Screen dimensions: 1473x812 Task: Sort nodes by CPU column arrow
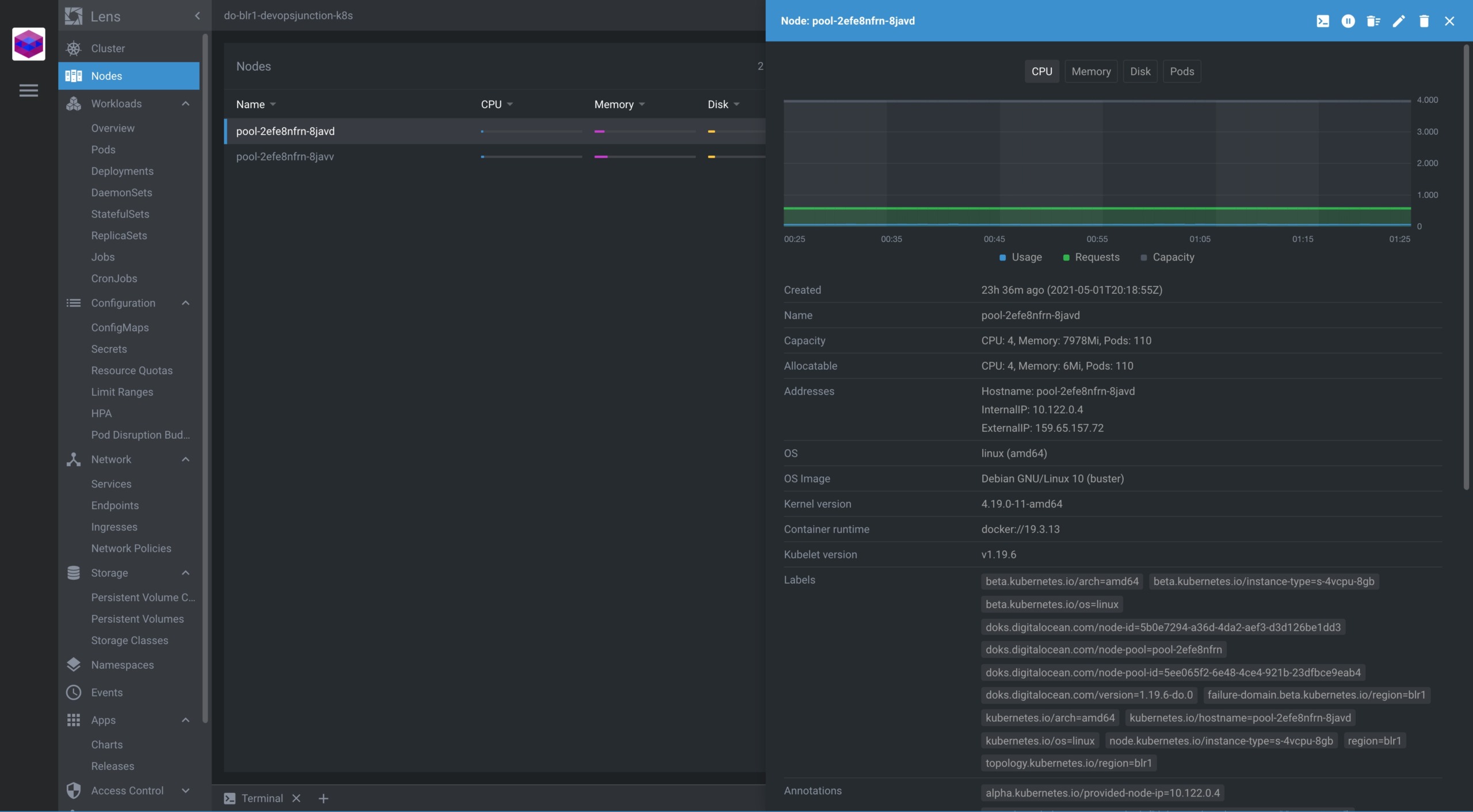pos(510,105)
